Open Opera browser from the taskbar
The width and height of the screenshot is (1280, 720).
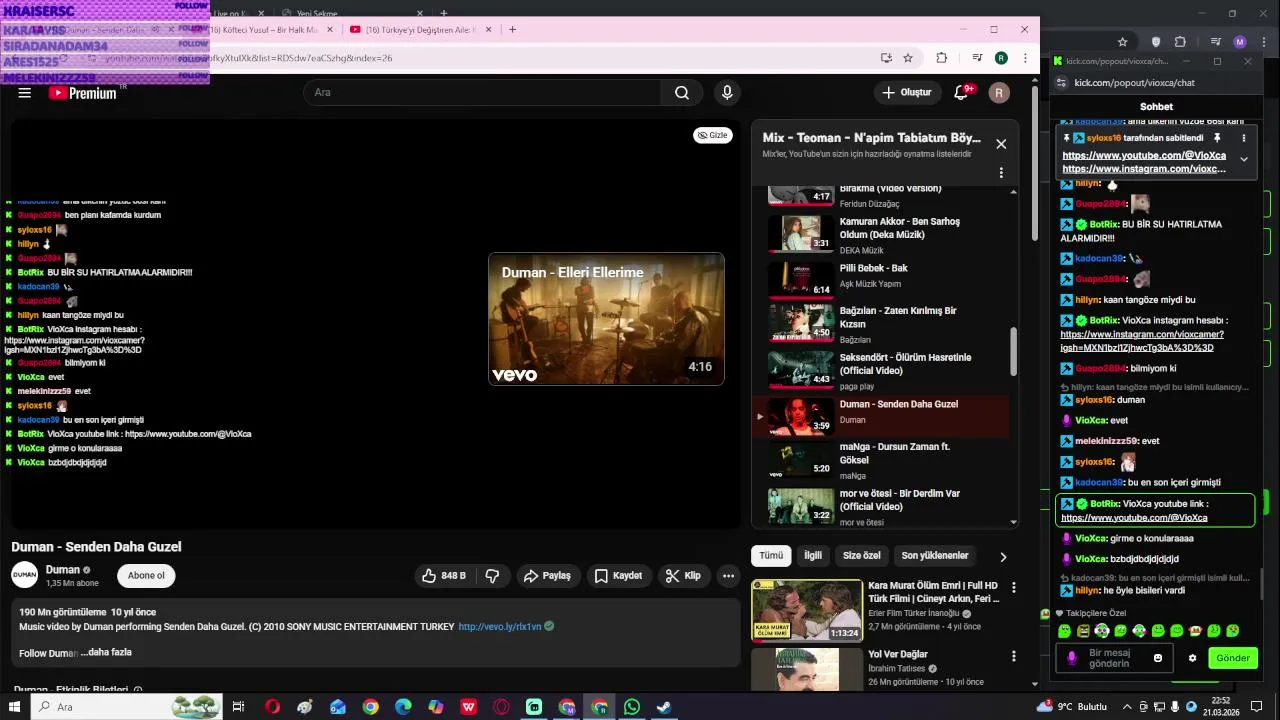point(272,707)
